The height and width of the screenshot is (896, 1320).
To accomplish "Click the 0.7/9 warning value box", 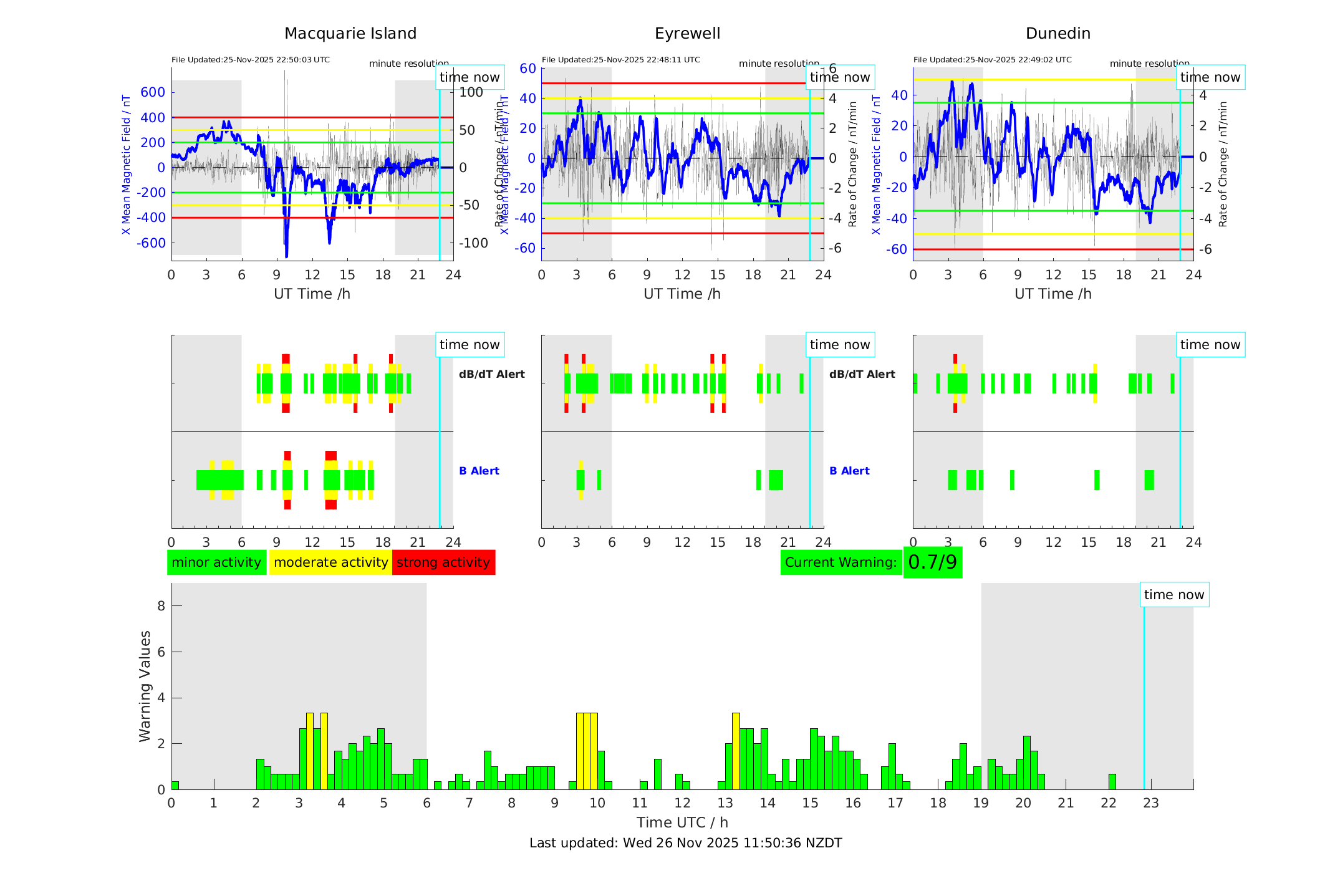I will point(932,562).
